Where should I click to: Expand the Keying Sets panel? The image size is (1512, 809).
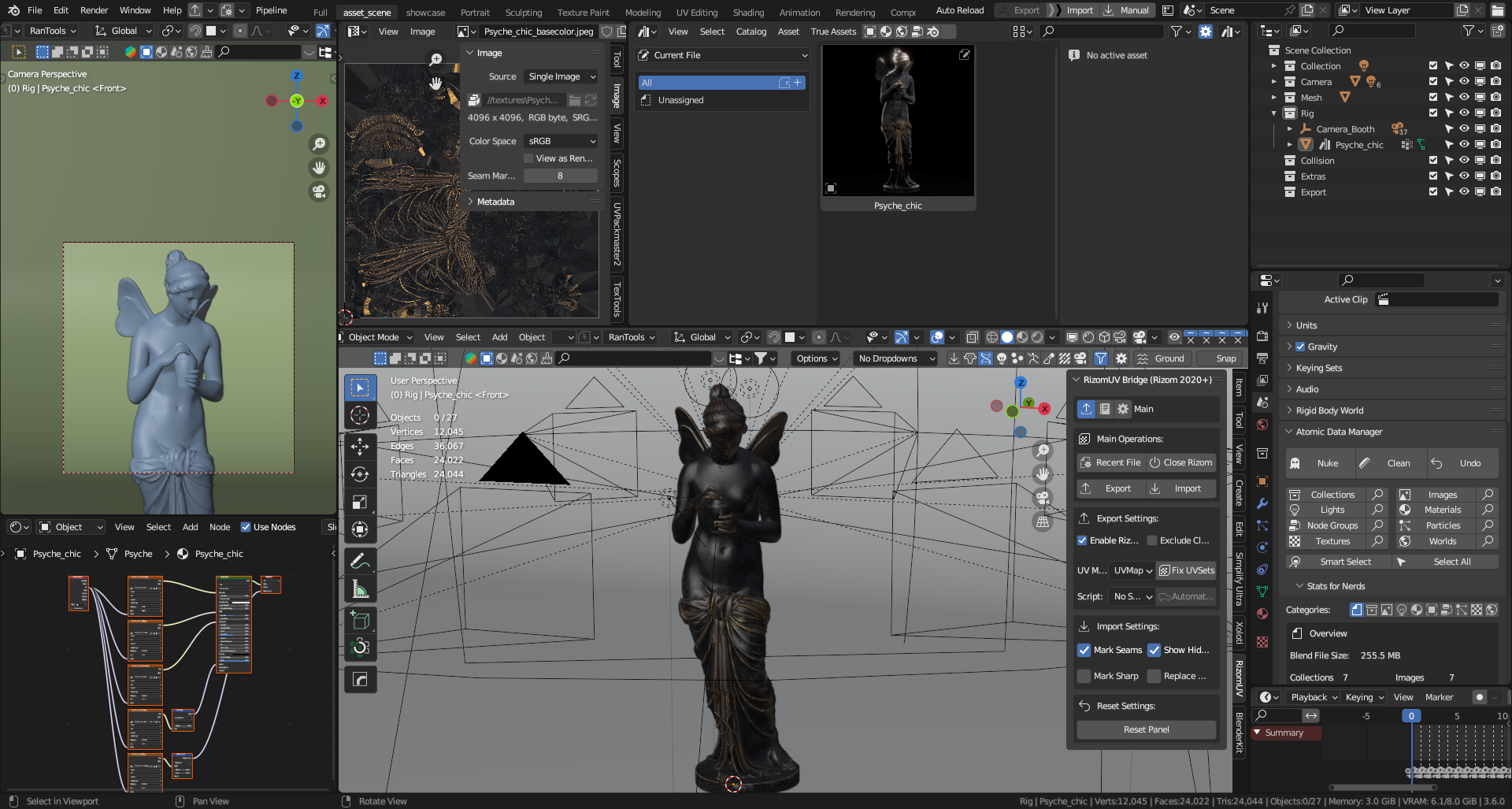1319,368
